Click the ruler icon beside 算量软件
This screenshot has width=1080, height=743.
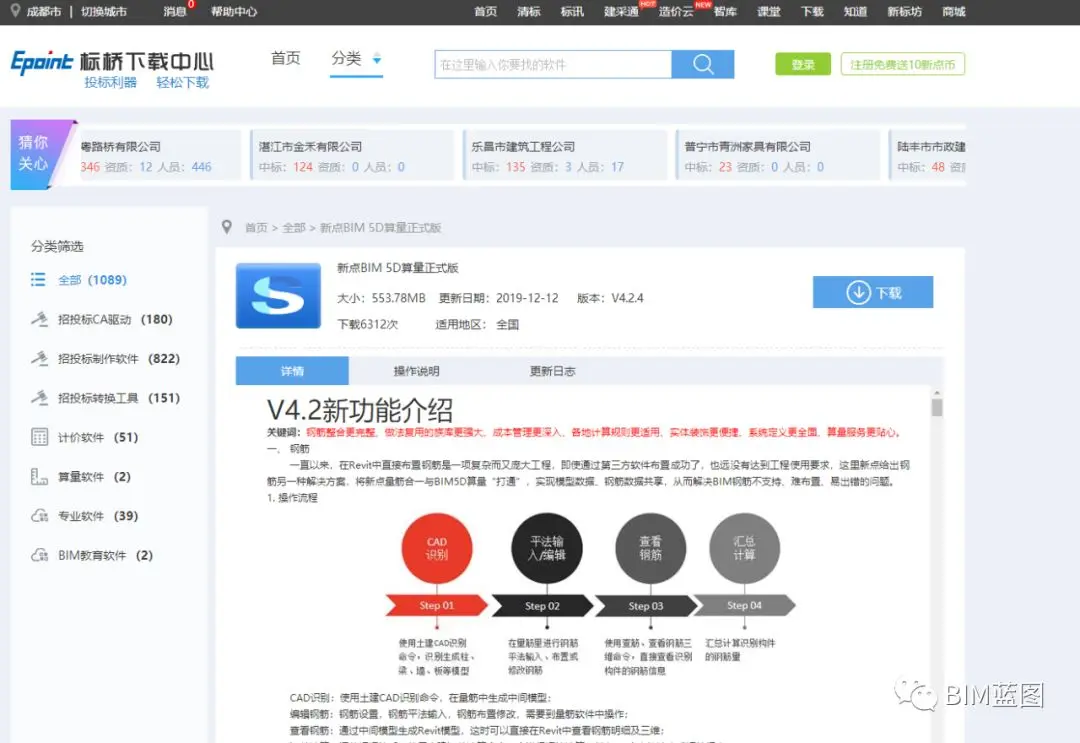click(39, 477)
